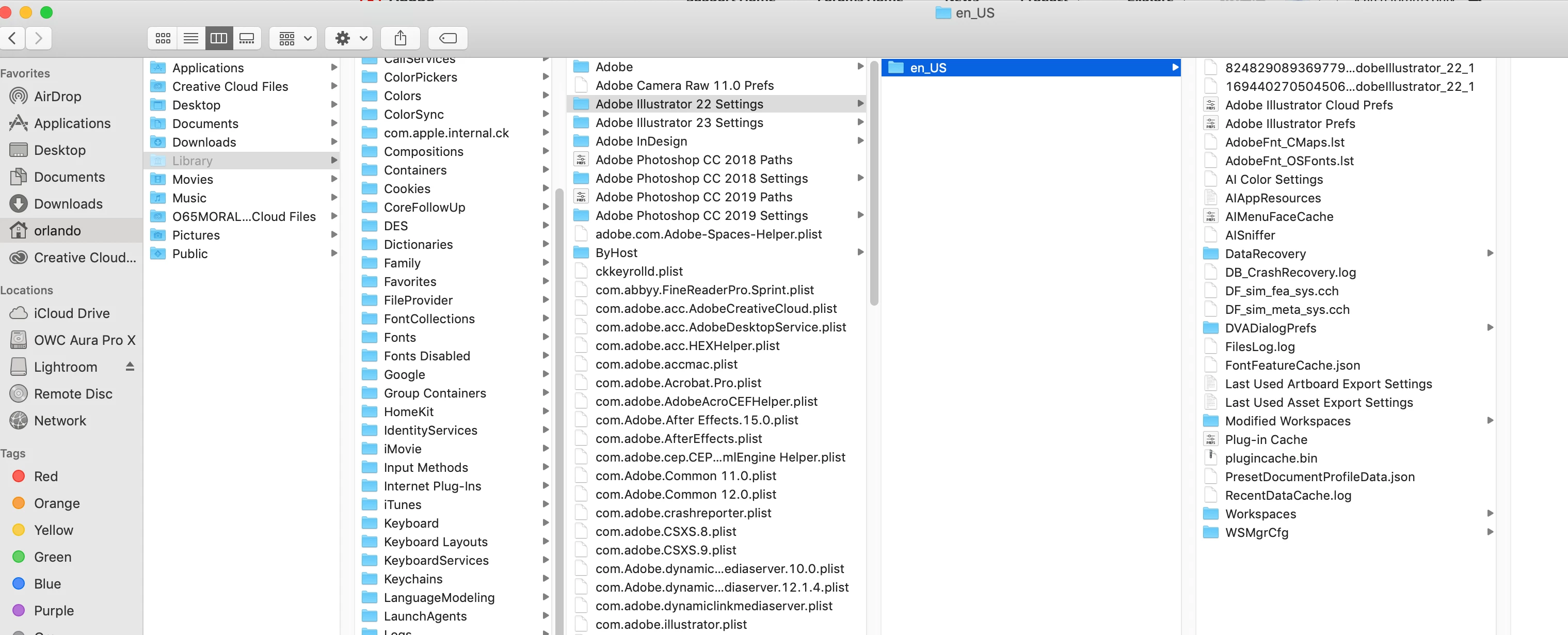Open Adobe Illustrator 23 Settings folder
The height and width of the screenshot is (635, 1568).
pyautogui.click(x=679, y=123)
